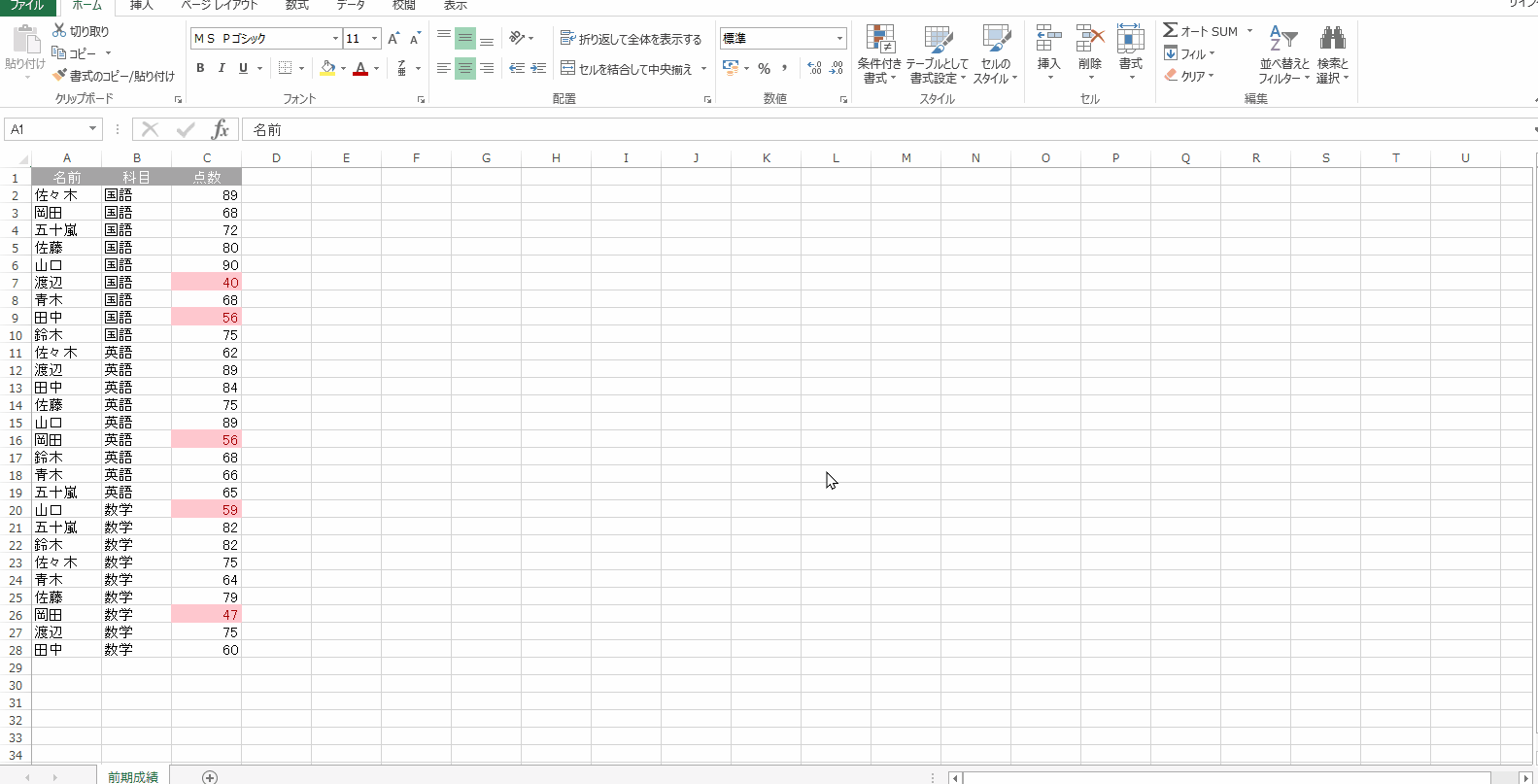Open the A1 name box dropdown
1538x784 pixels.
pyautogui.click(x=92, y=129)
